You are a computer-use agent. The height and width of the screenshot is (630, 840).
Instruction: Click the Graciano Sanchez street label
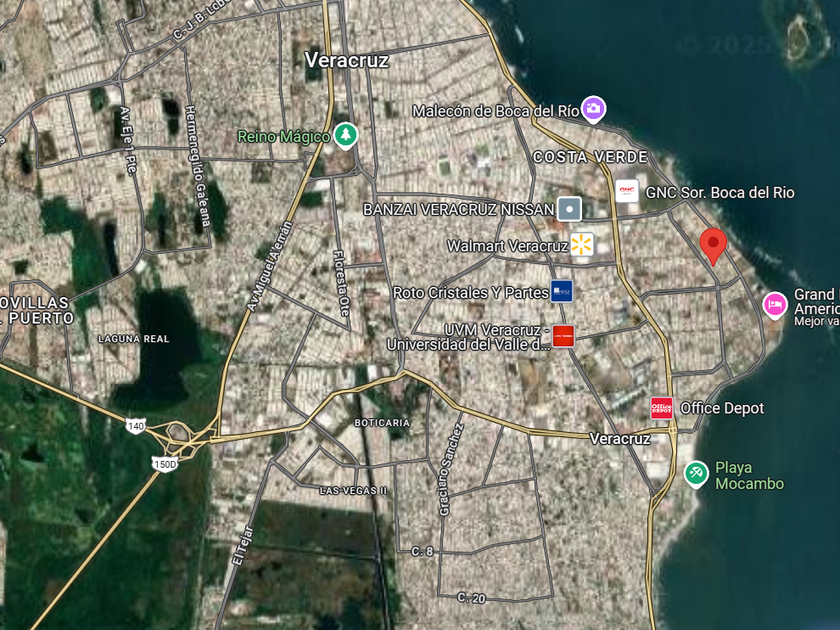click(x=450, y=470)
